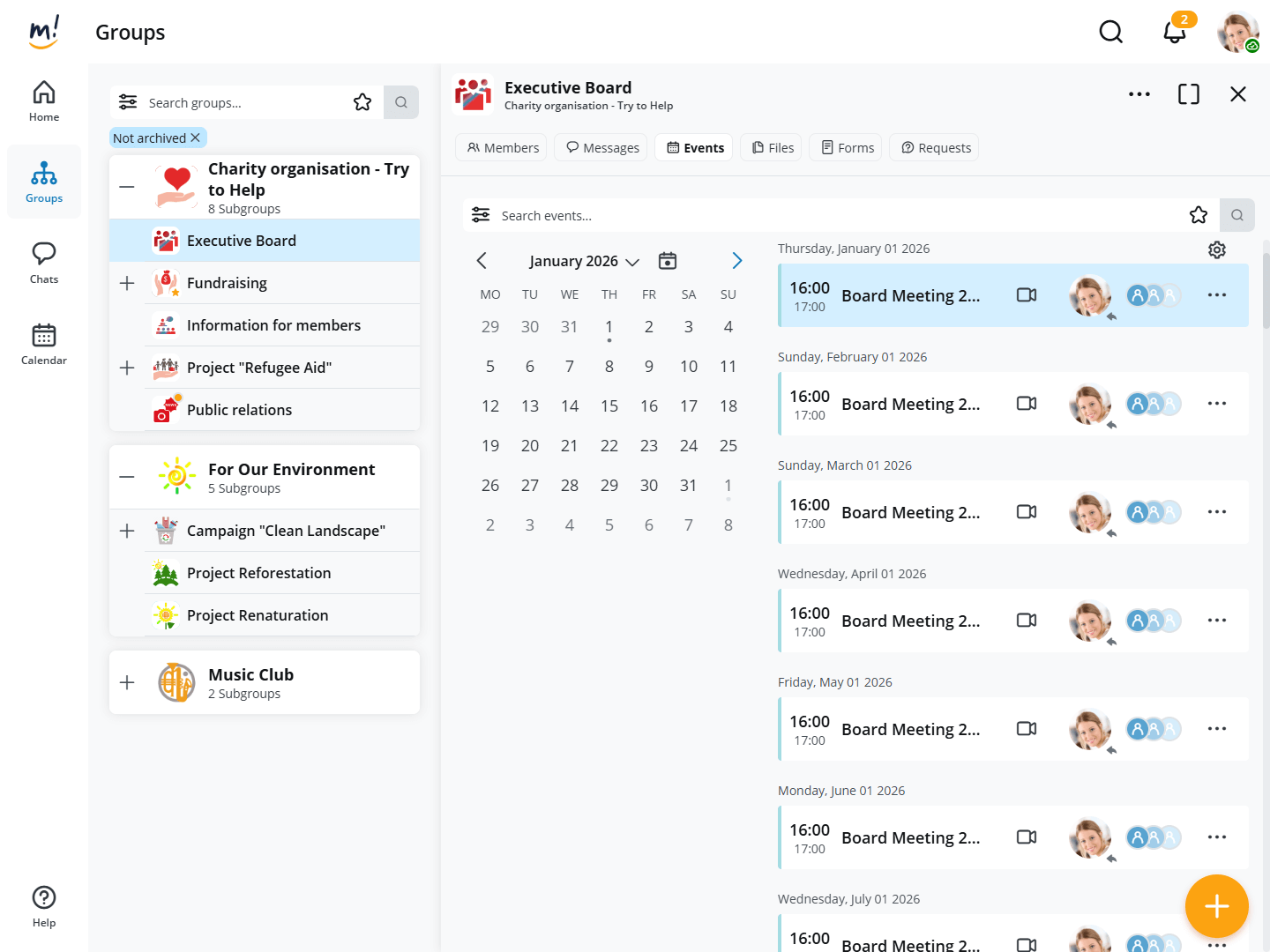This screenshot has width=1270, height=952.
Task: Favorite the current events search
Action: 1198,215
